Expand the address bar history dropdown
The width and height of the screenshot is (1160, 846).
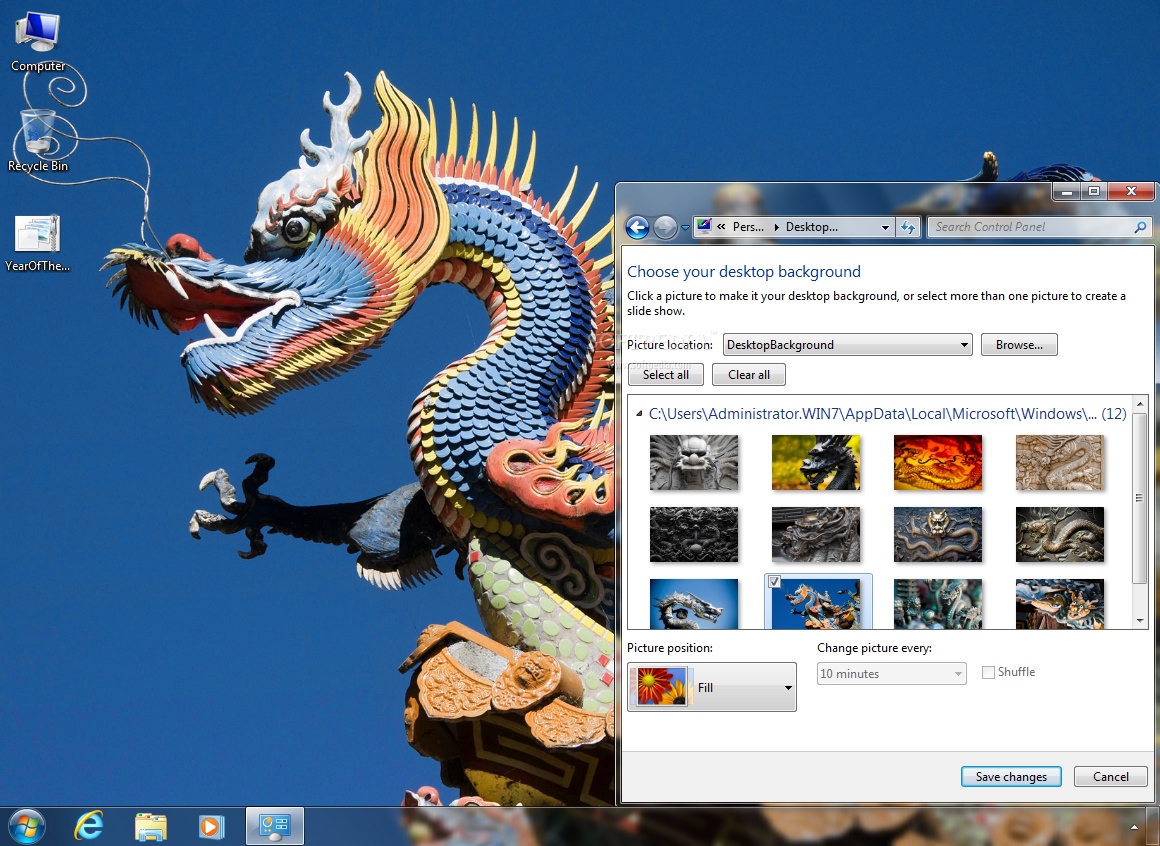[x=885, y=227]
